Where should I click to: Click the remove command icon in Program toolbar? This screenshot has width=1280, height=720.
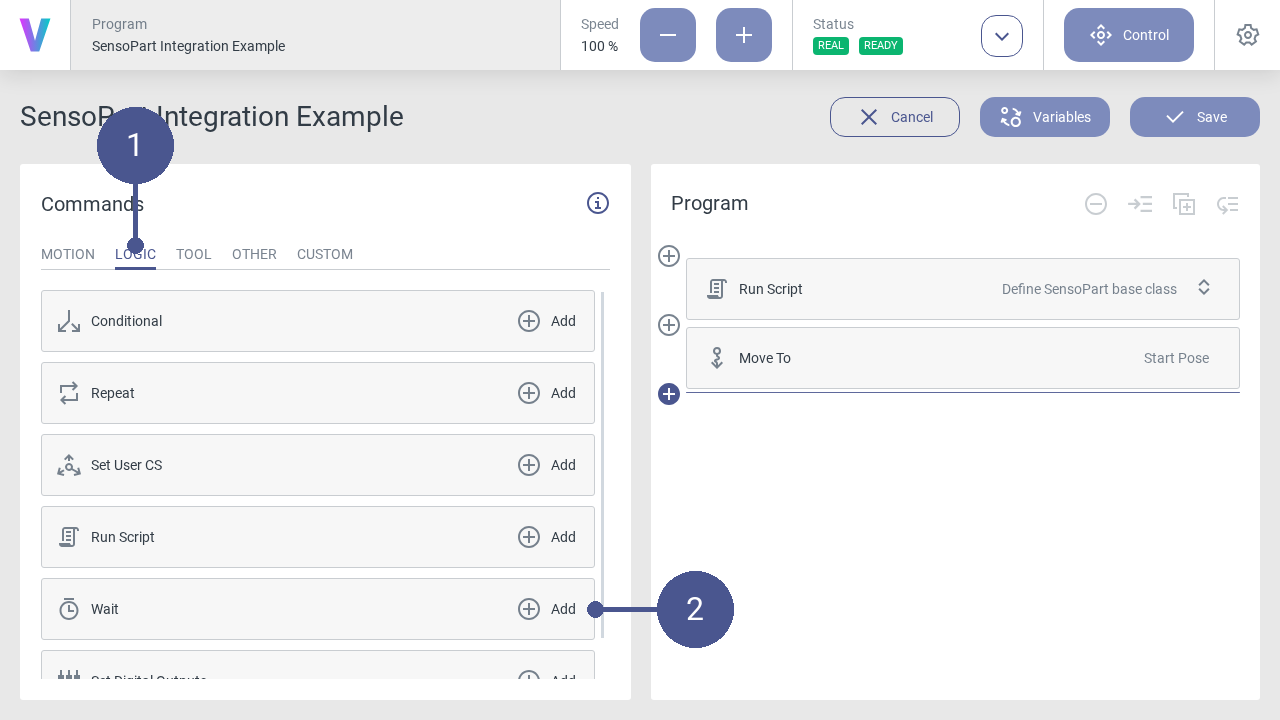(x=1096, y=204)
